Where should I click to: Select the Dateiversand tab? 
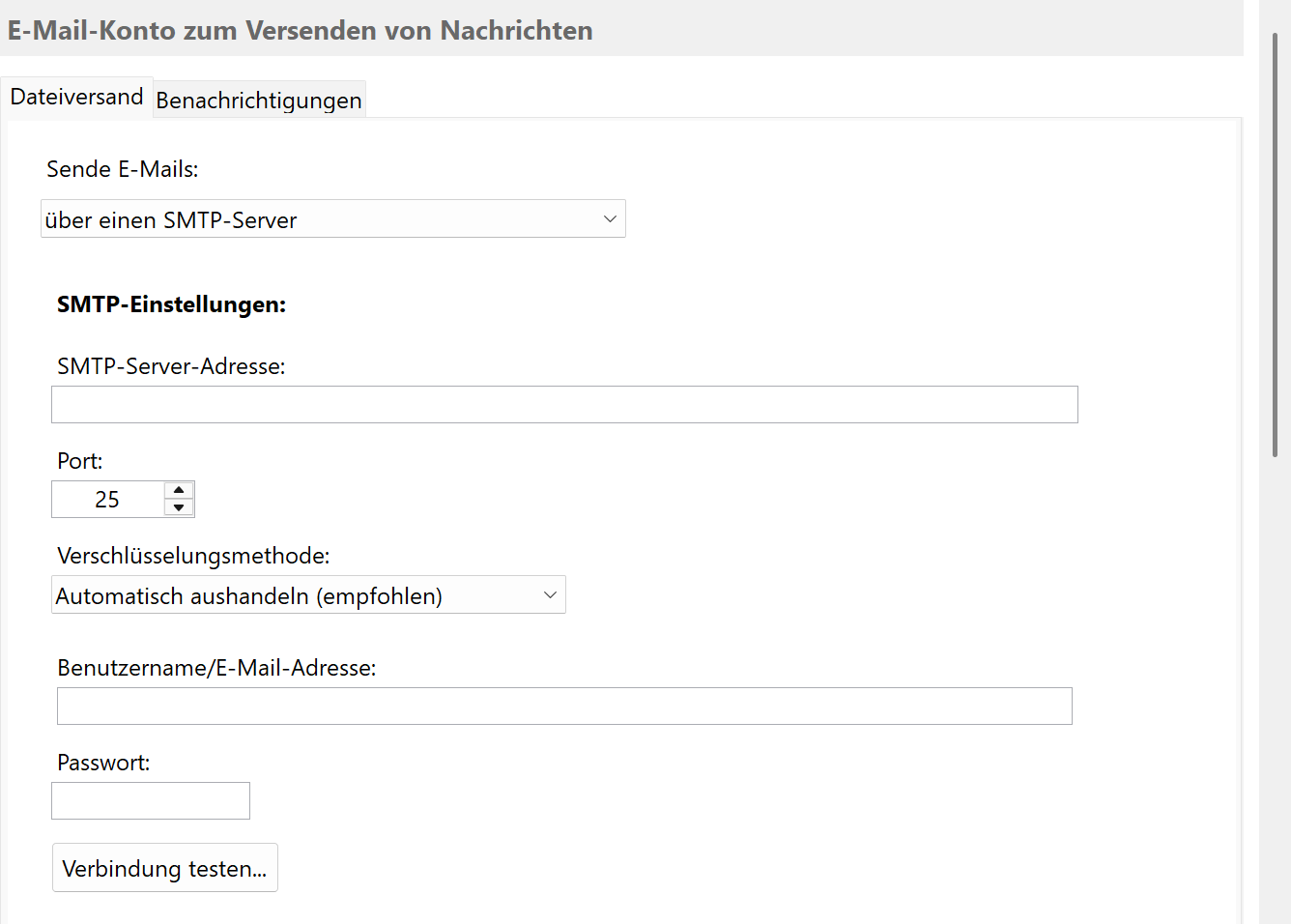pyautogui.click(x=75, y=96)
